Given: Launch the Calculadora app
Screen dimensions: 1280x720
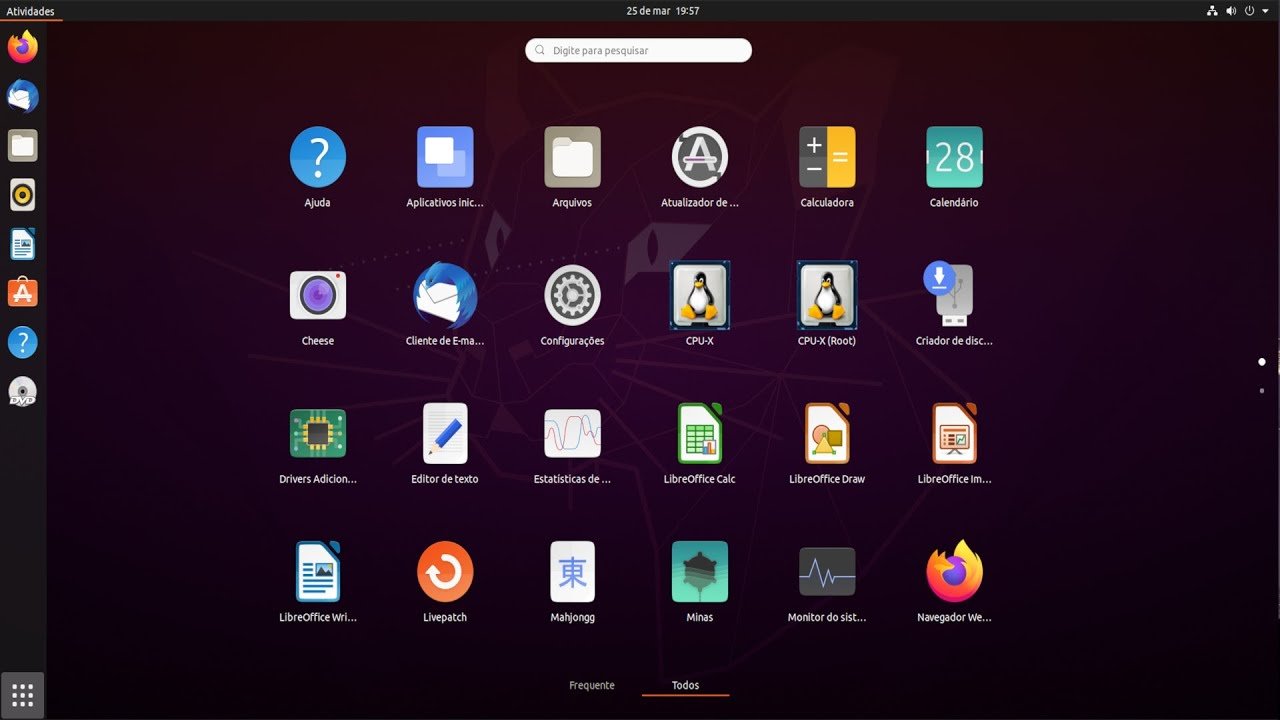Looking at the screenshot, I should click(827, 157).
